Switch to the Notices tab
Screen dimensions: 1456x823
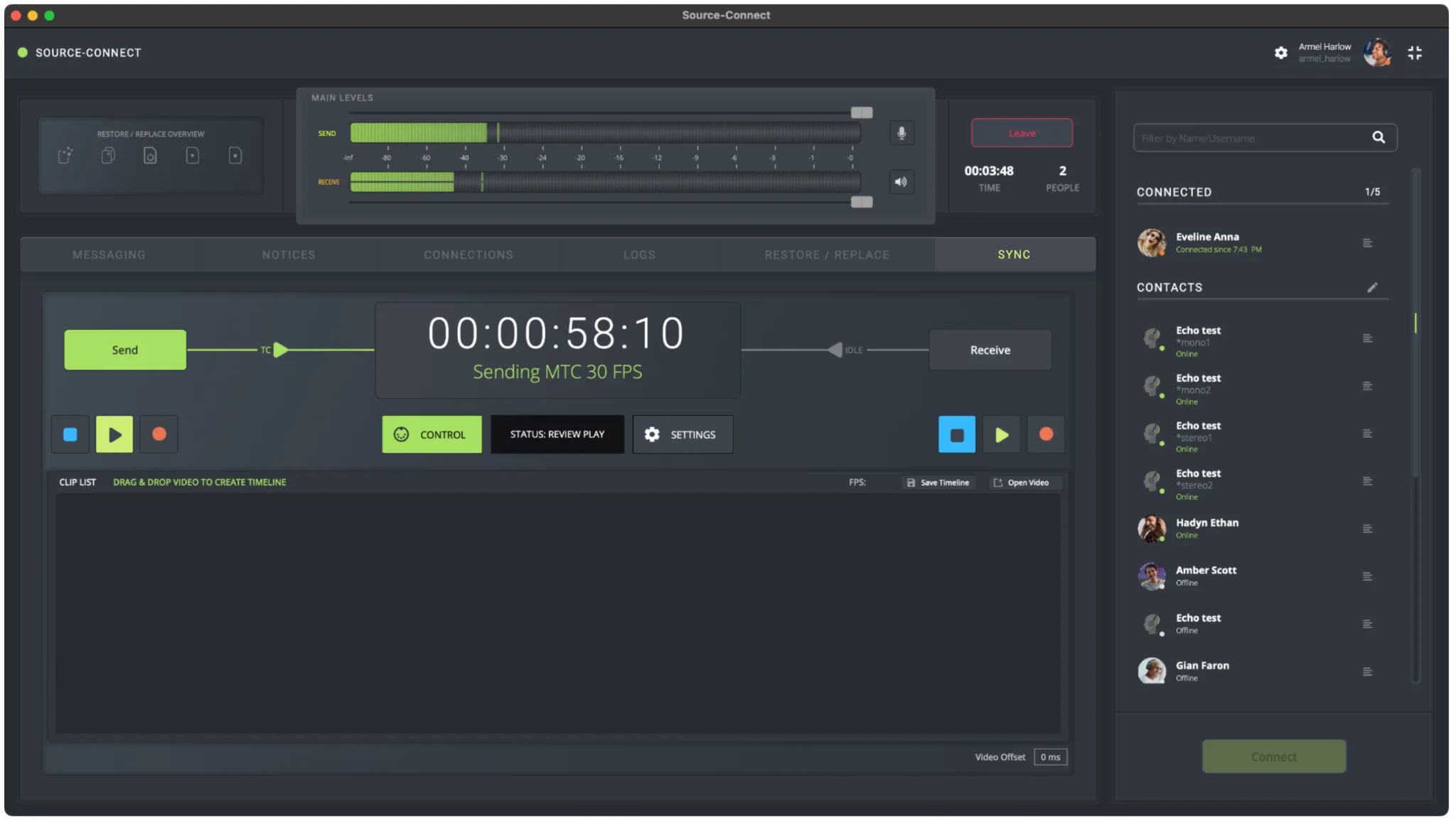click(x=289, y=254)
